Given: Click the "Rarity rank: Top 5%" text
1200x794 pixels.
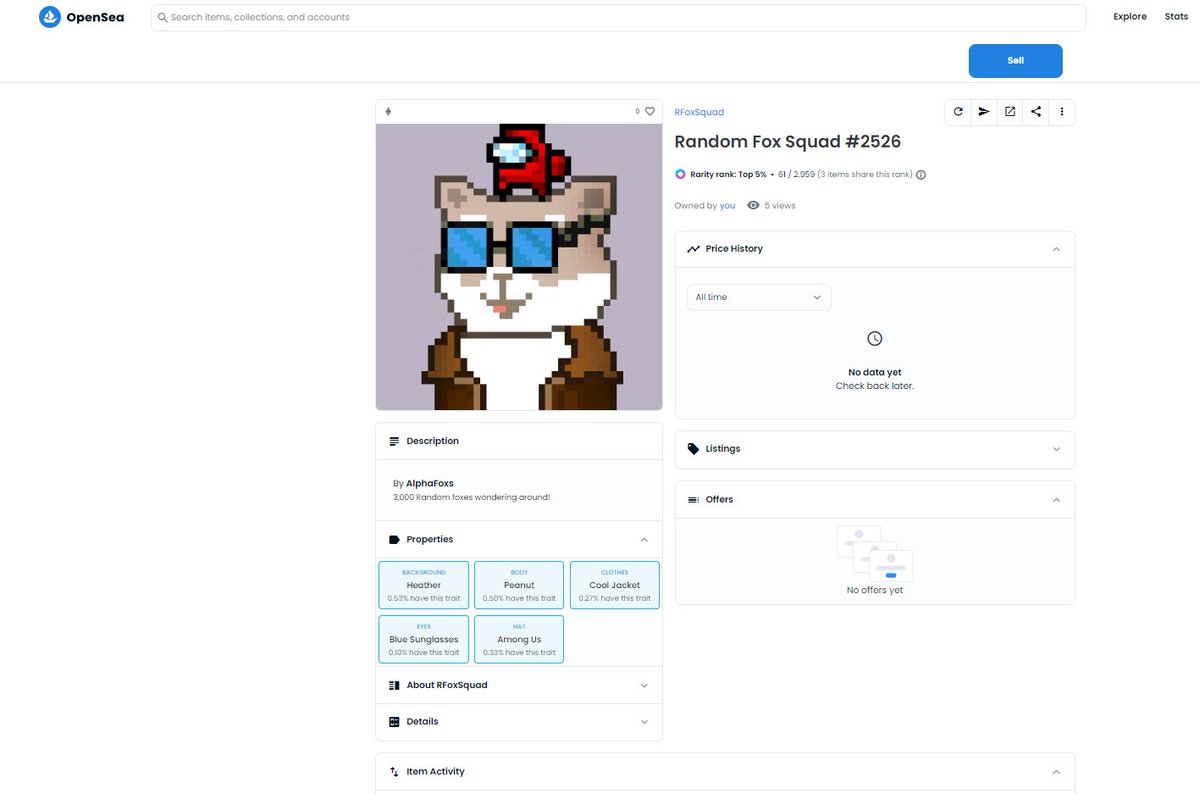Looking at the screenshot, I should 728,174.
